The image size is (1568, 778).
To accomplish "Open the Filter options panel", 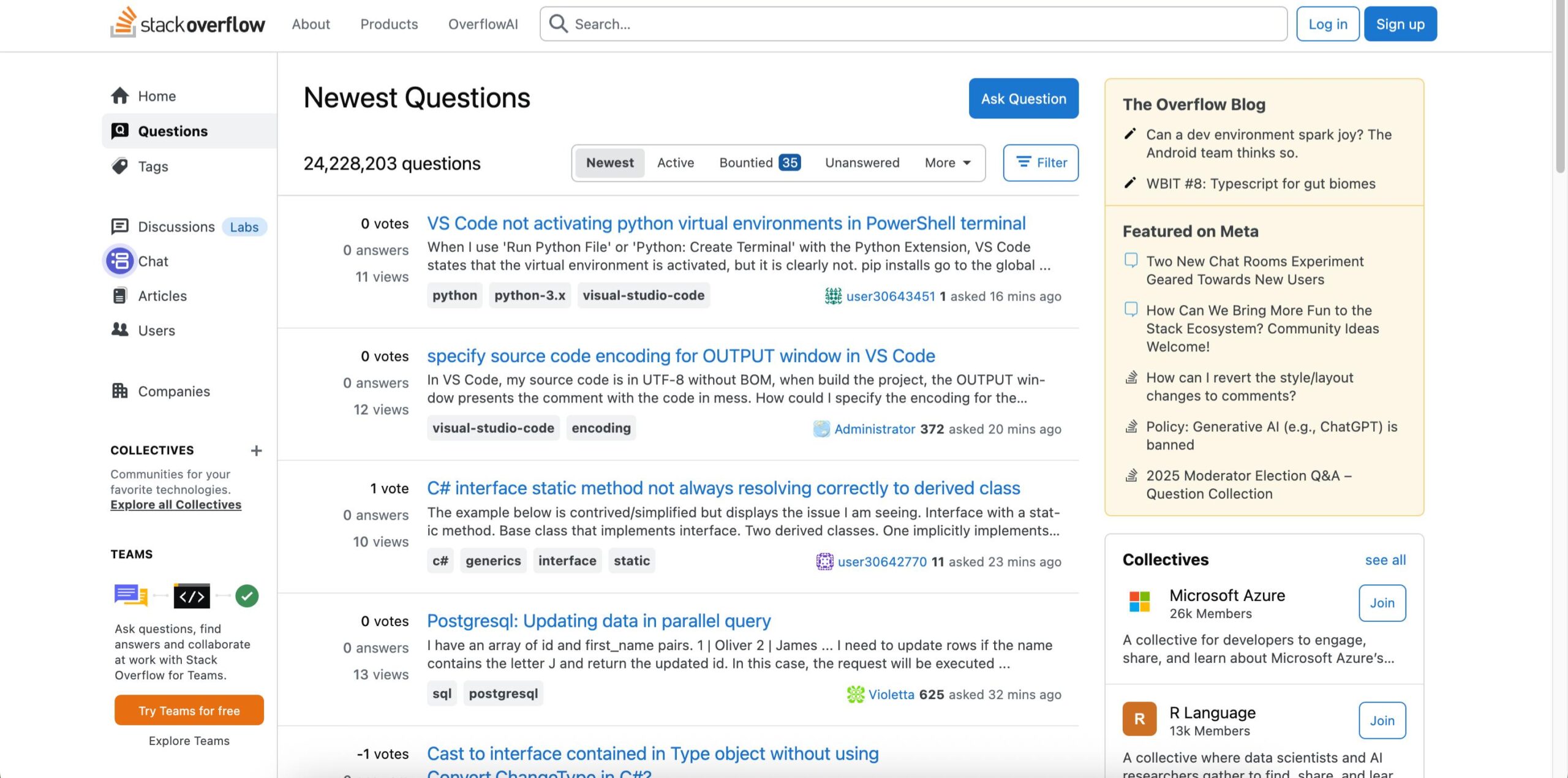I will click(1041, 162).
